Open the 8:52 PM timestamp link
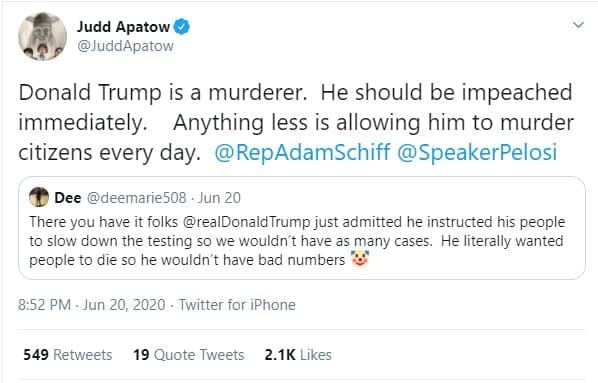 click(44, 305)
